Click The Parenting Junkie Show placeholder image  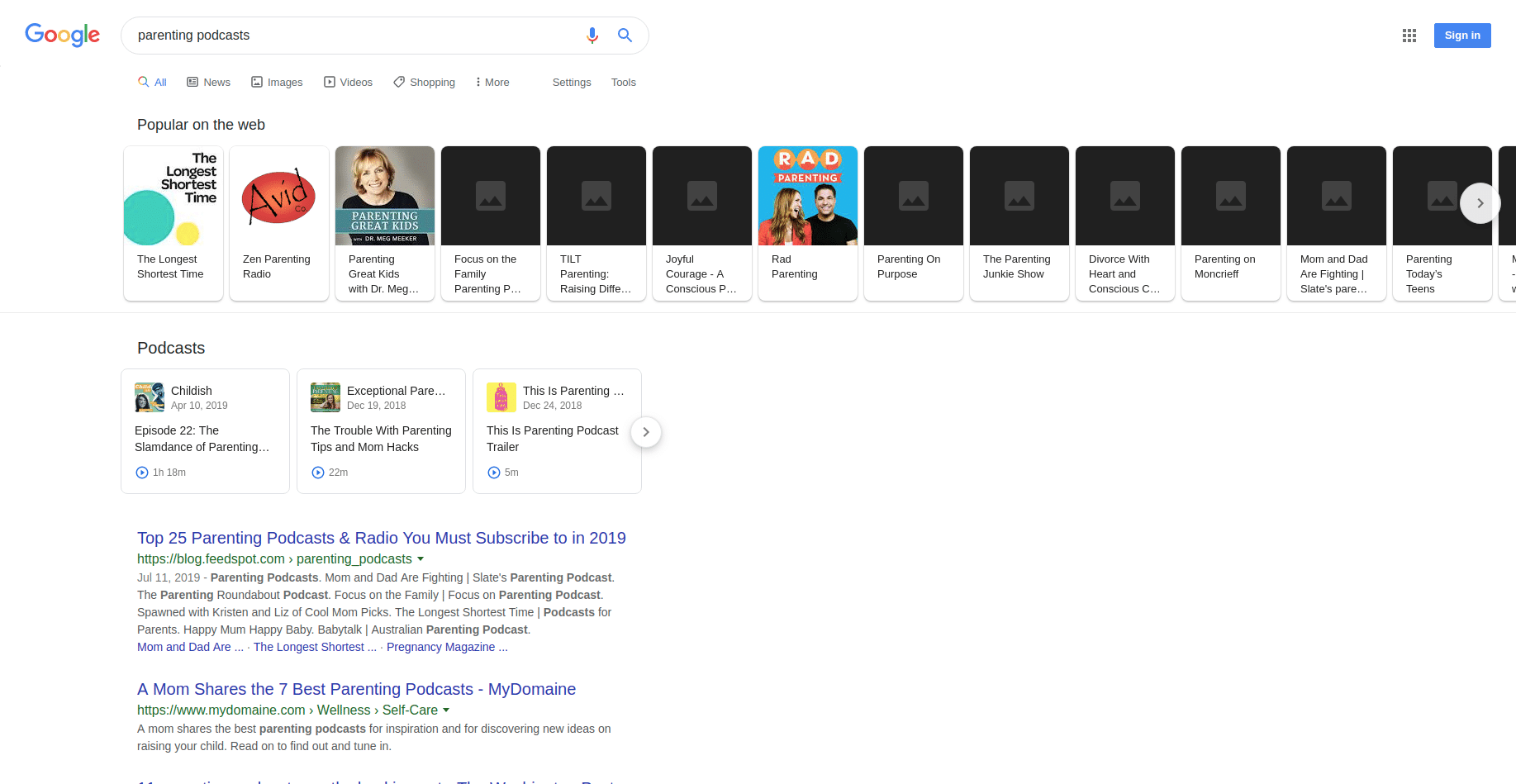coord(1019,196)
